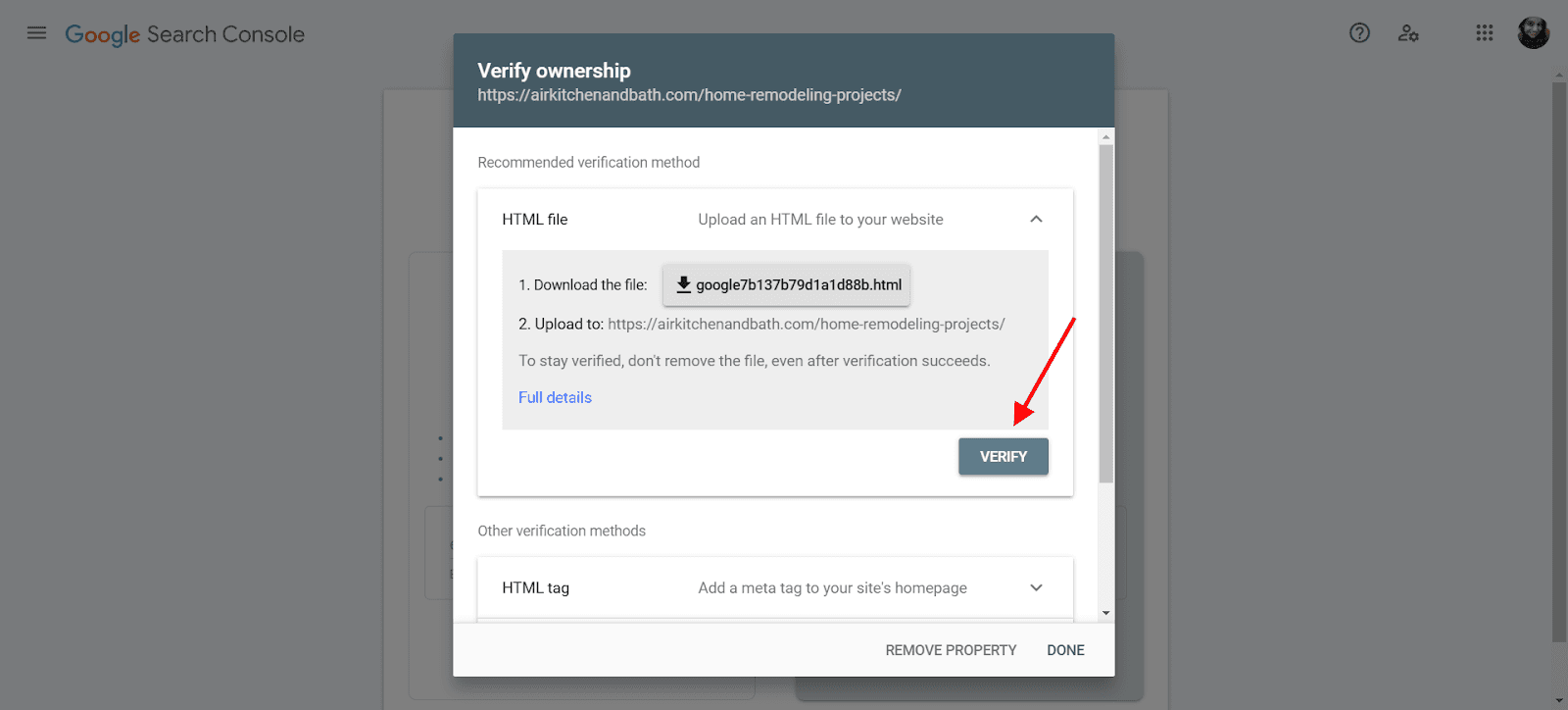
Task: Open the Help question mark icon
Action: 1359,33
